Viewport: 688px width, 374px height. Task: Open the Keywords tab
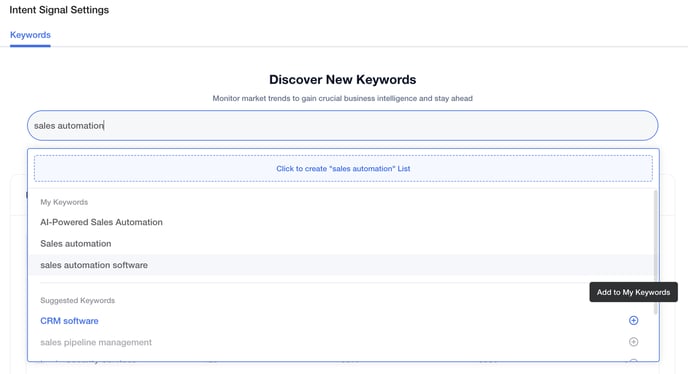pyautogui.click(x=30, y=35)
